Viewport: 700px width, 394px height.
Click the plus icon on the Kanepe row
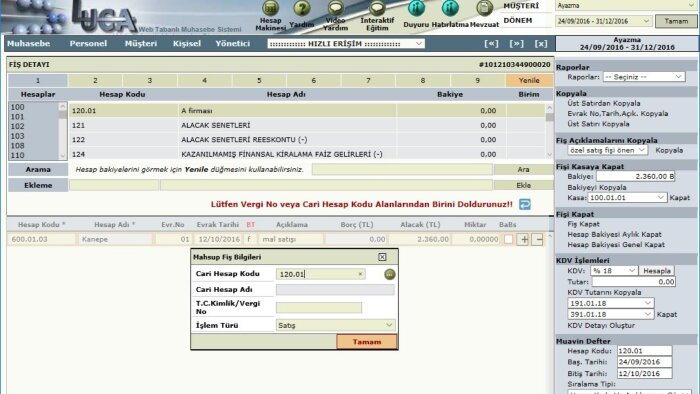pos(524,240)
